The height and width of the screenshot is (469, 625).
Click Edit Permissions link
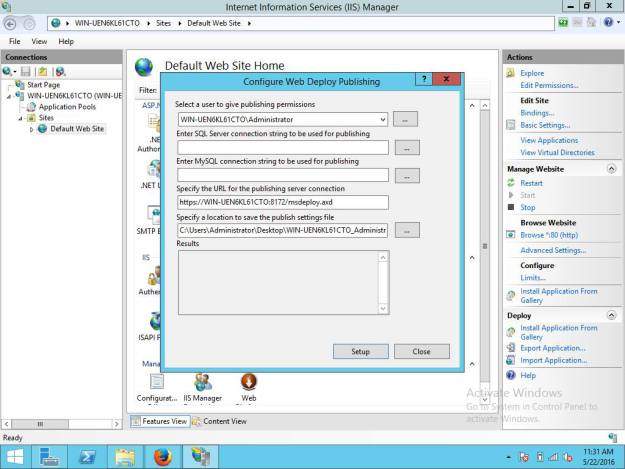click(x=549, y=85)
